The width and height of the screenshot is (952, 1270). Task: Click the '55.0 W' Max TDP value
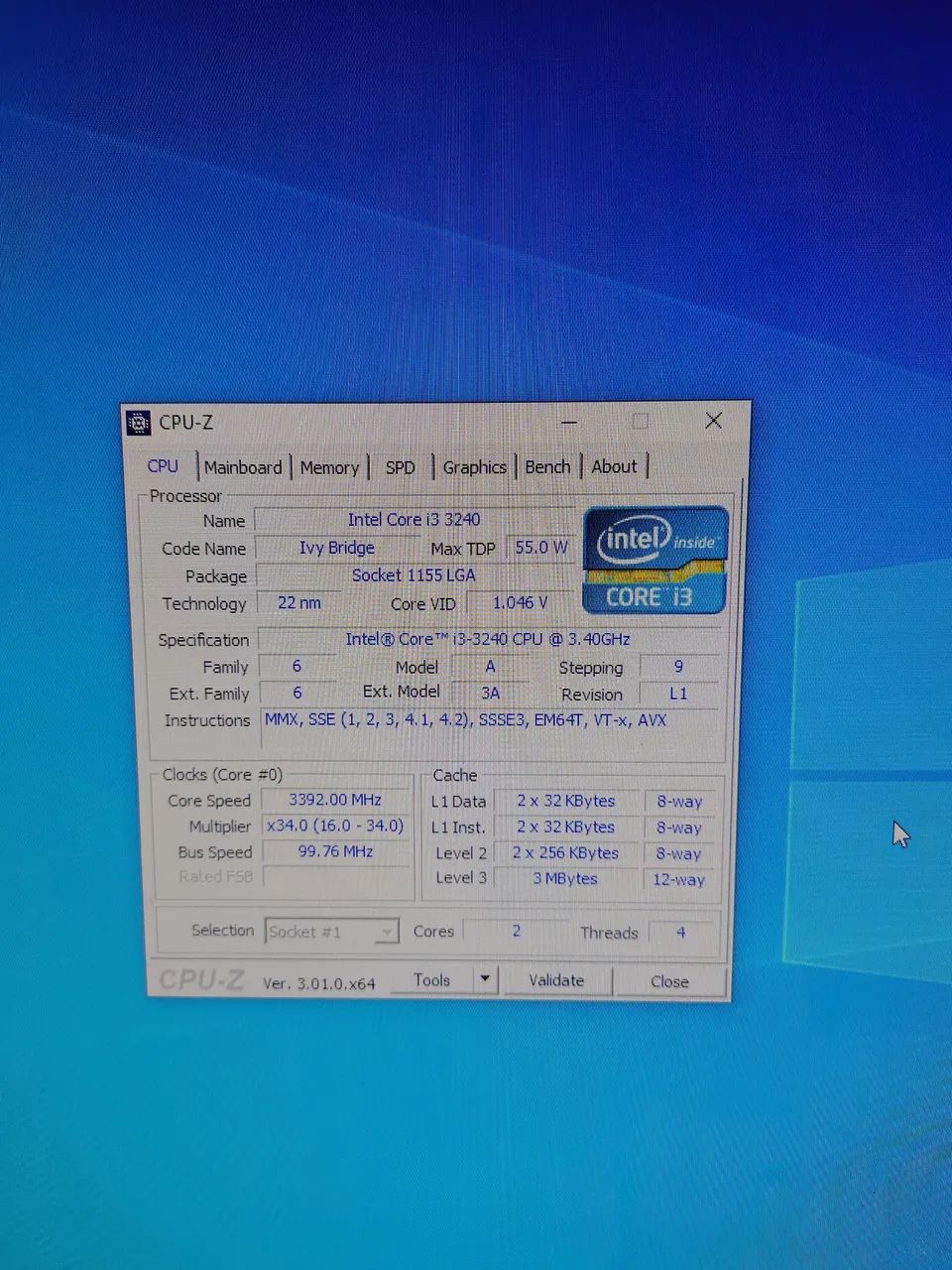[540, 547]
